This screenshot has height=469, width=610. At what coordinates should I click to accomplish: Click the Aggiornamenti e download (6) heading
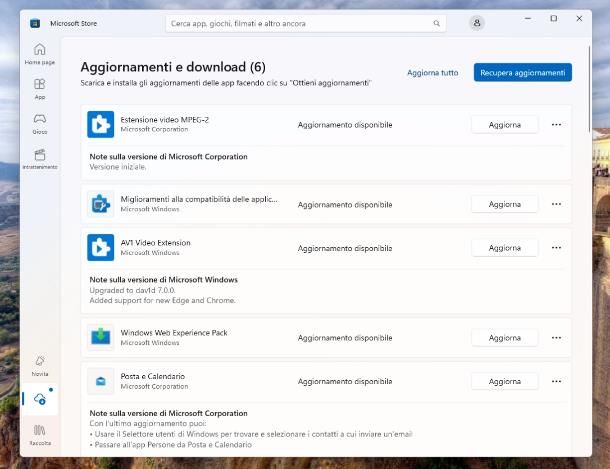pos(173,67)
